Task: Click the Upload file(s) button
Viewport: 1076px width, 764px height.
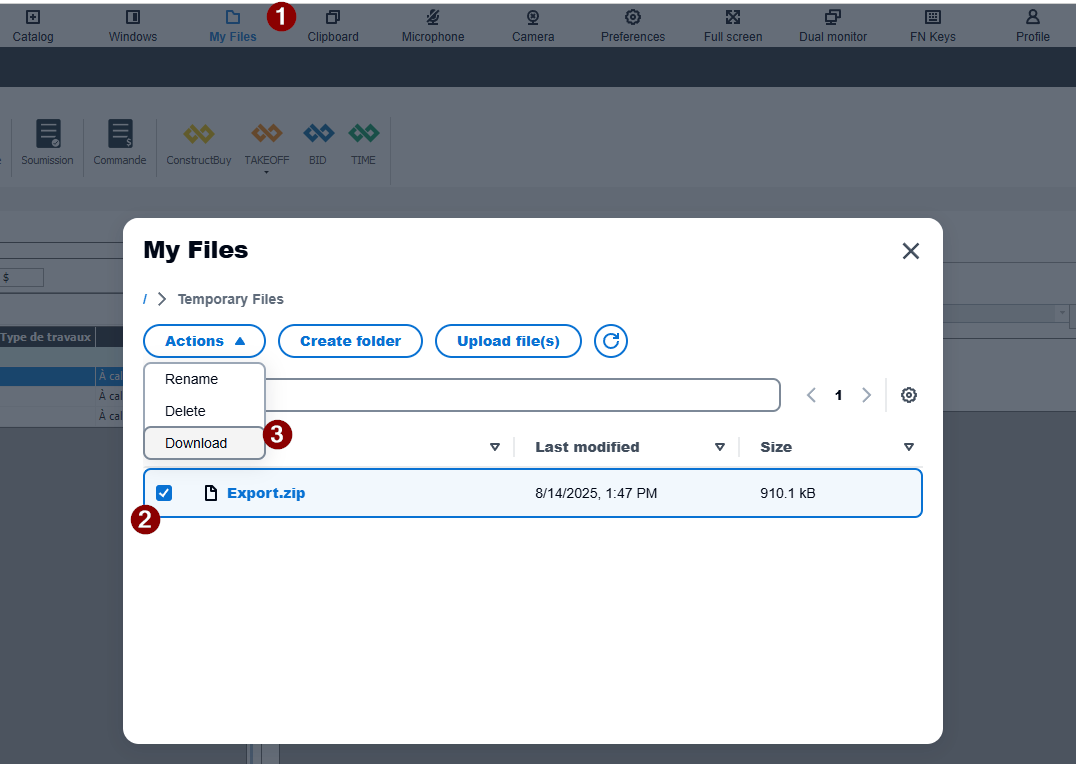Action: point(508,341)
